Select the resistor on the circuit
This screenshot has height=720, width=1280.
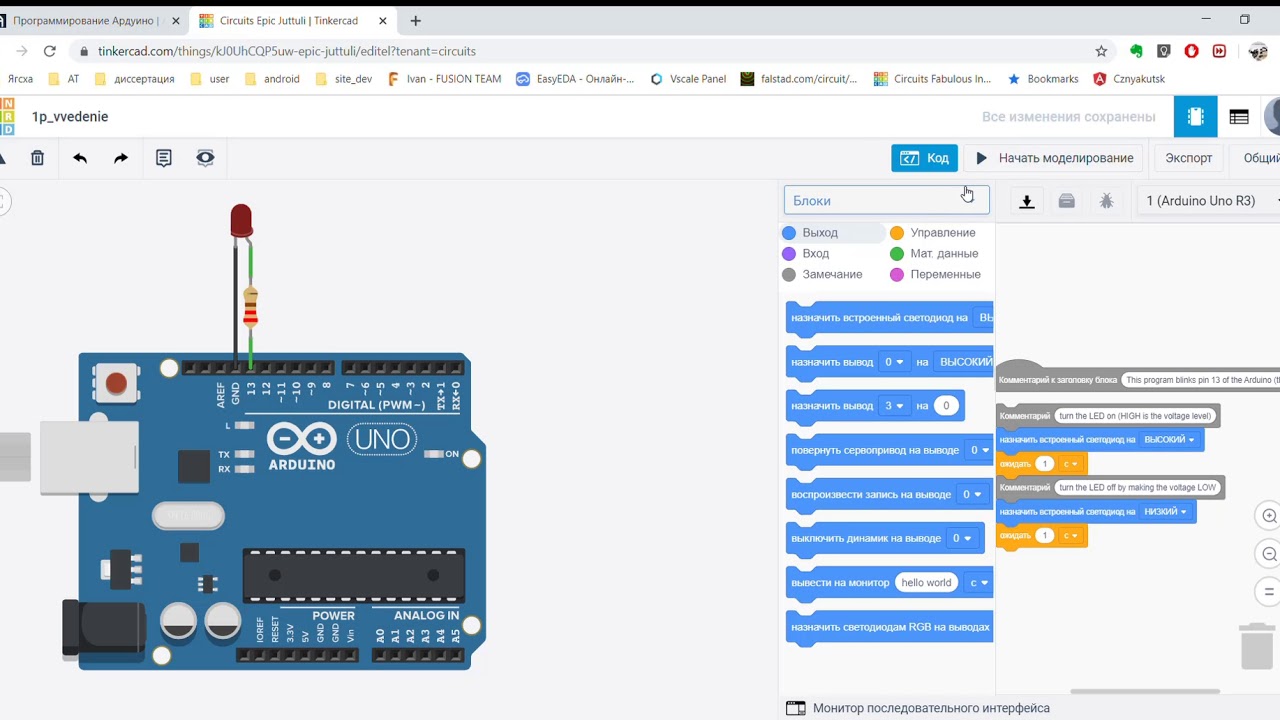click(250, 306)
